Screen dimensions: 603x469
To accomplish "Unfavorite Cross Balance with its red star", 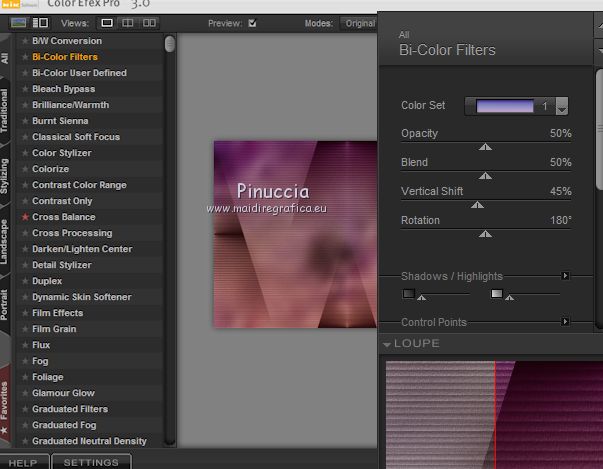I will [25, 217].
